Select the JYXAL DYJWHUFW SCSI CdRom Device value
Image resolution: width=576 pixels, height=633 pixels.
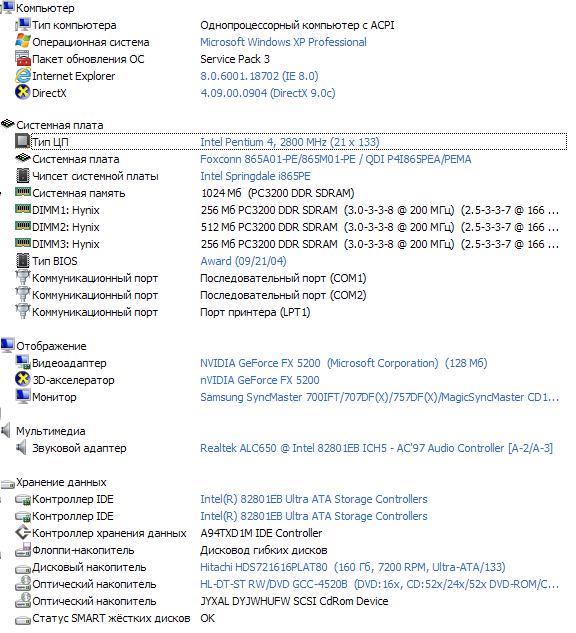pos(294,601)
